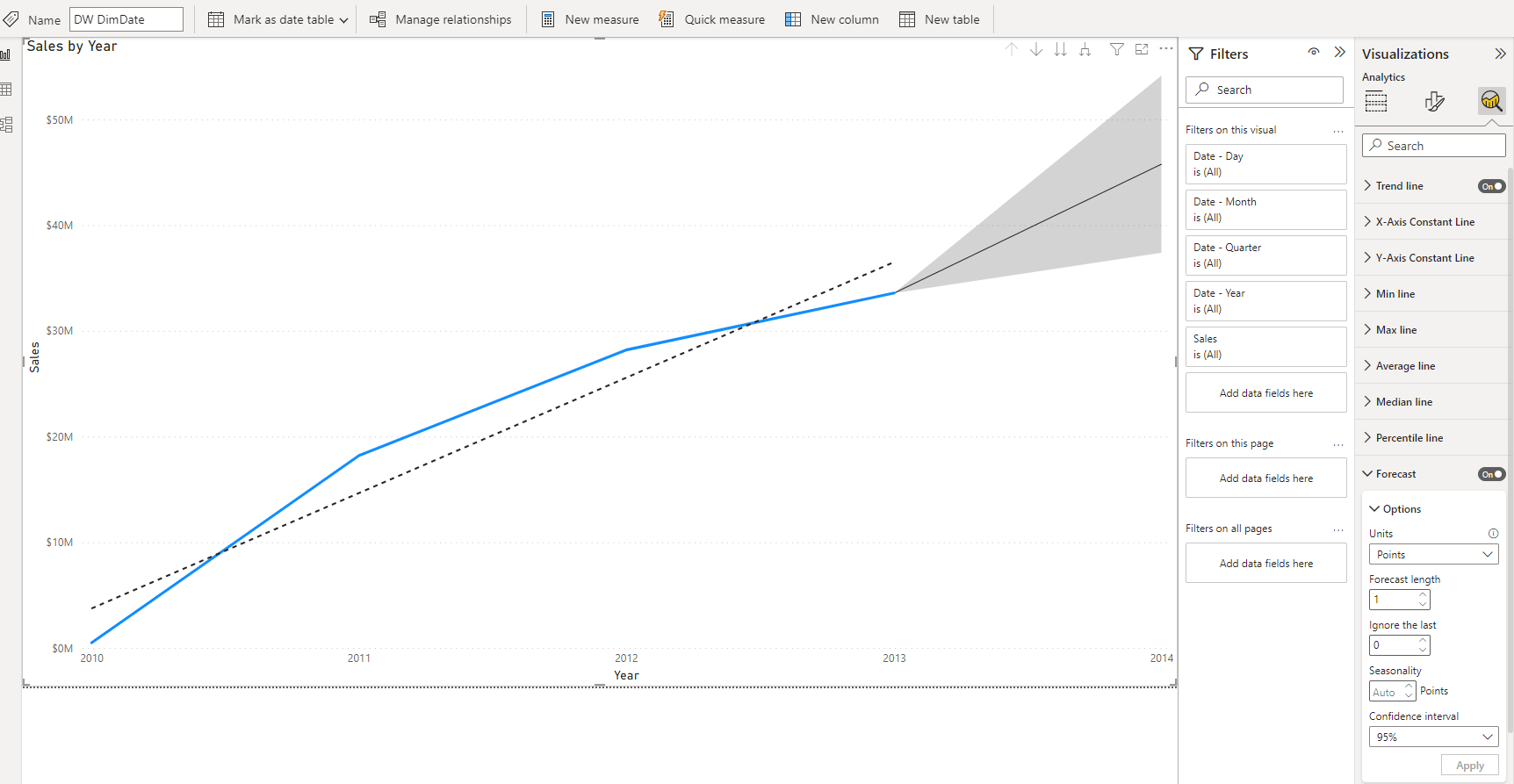Click the New column table icon
The height and width of the screenshot is (784, 1514).
pos(793,19)
